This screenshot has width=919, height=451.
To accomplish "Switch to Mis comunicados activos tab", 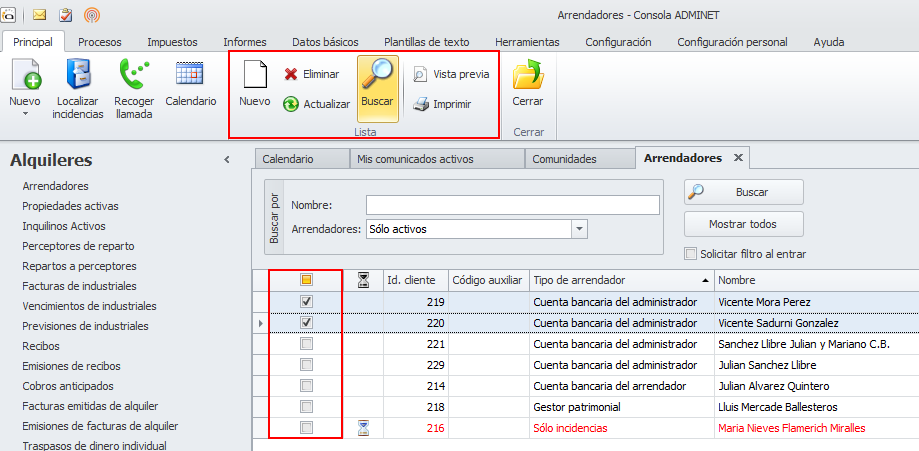I will pyautogui.click(x=437, y=158).
